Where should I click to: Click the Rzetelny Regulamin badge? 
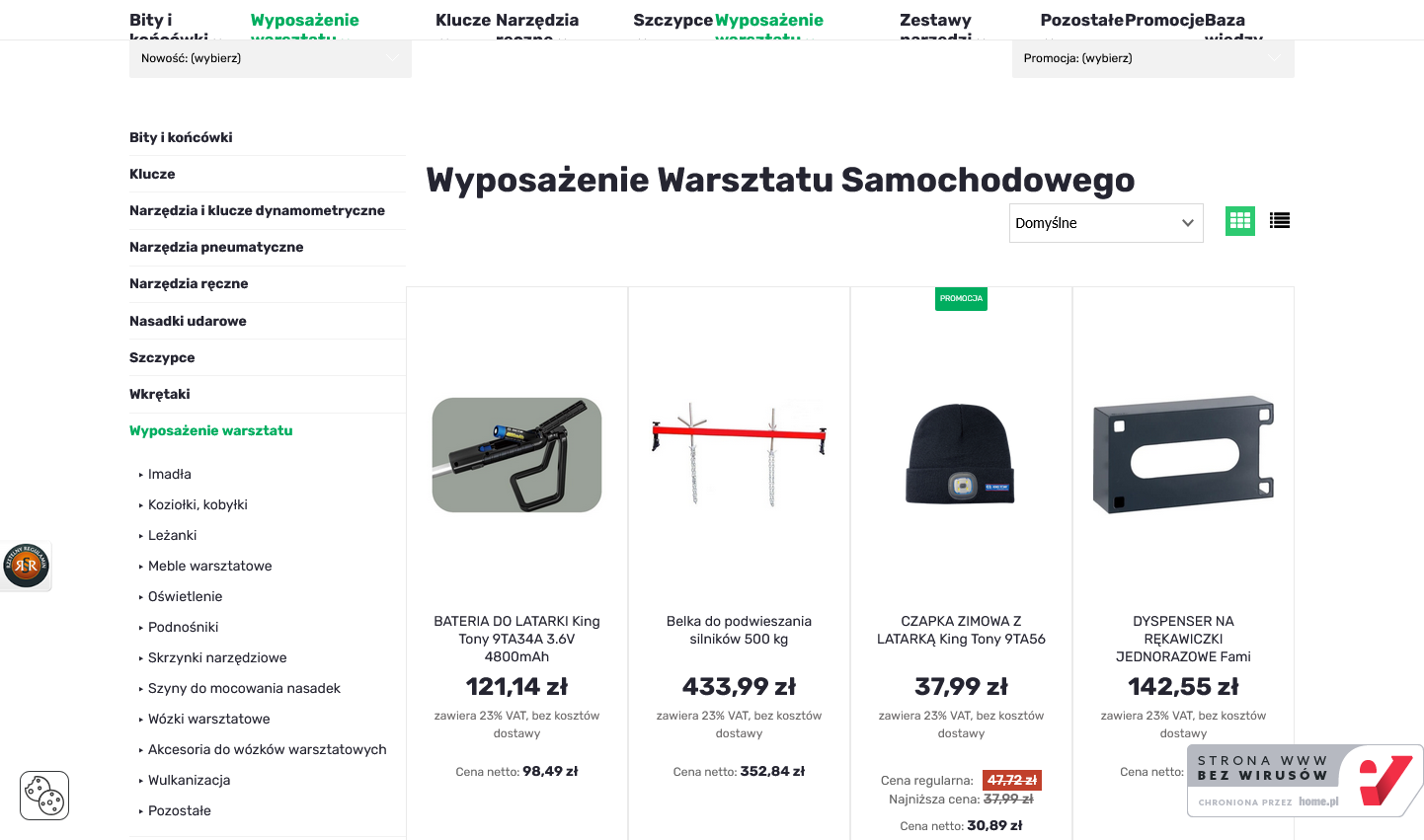coord(25,565)
